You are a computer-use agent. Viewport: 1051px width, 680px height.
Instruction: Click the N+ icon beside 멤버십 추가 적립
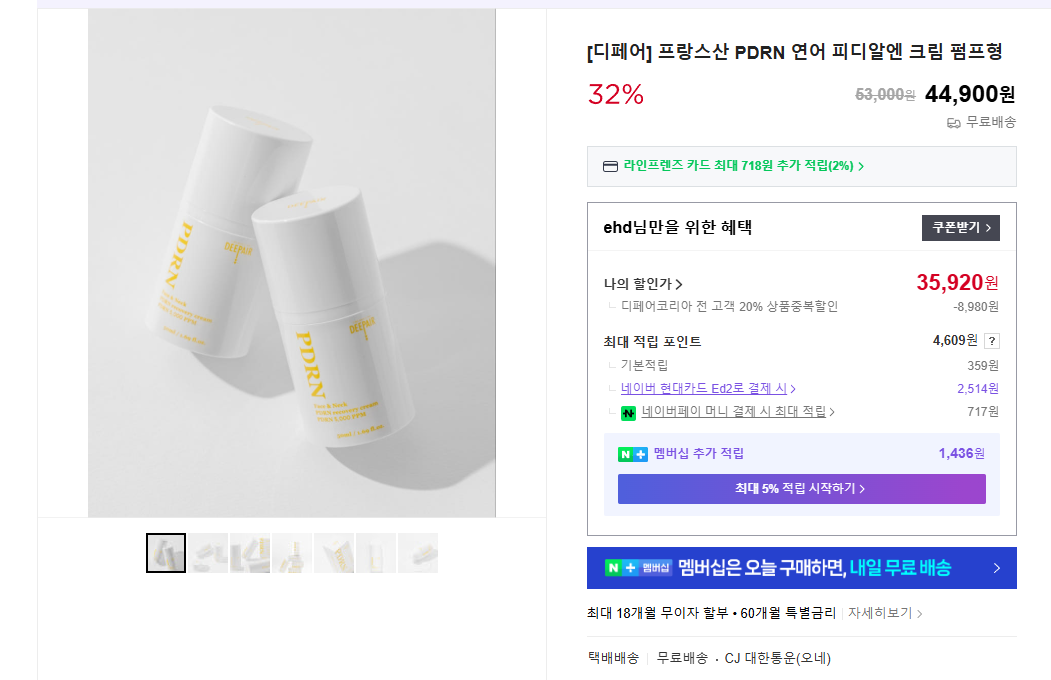point(633,454)
